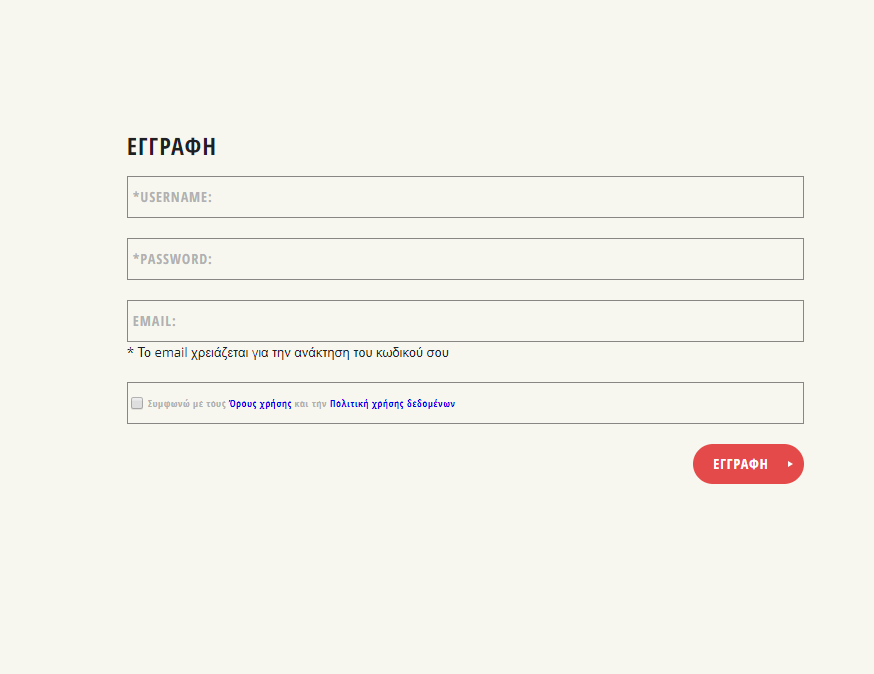Click the arrow icon on the ΕΓΓΡΑΦΗ button
874x674 pixels.
pos(790,464)
